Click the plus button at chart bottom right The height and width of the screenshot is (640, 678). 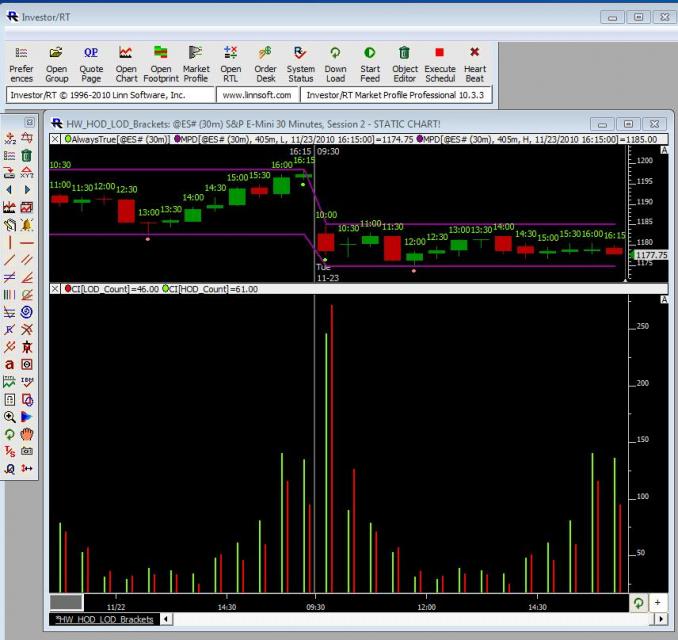(657, 603)
